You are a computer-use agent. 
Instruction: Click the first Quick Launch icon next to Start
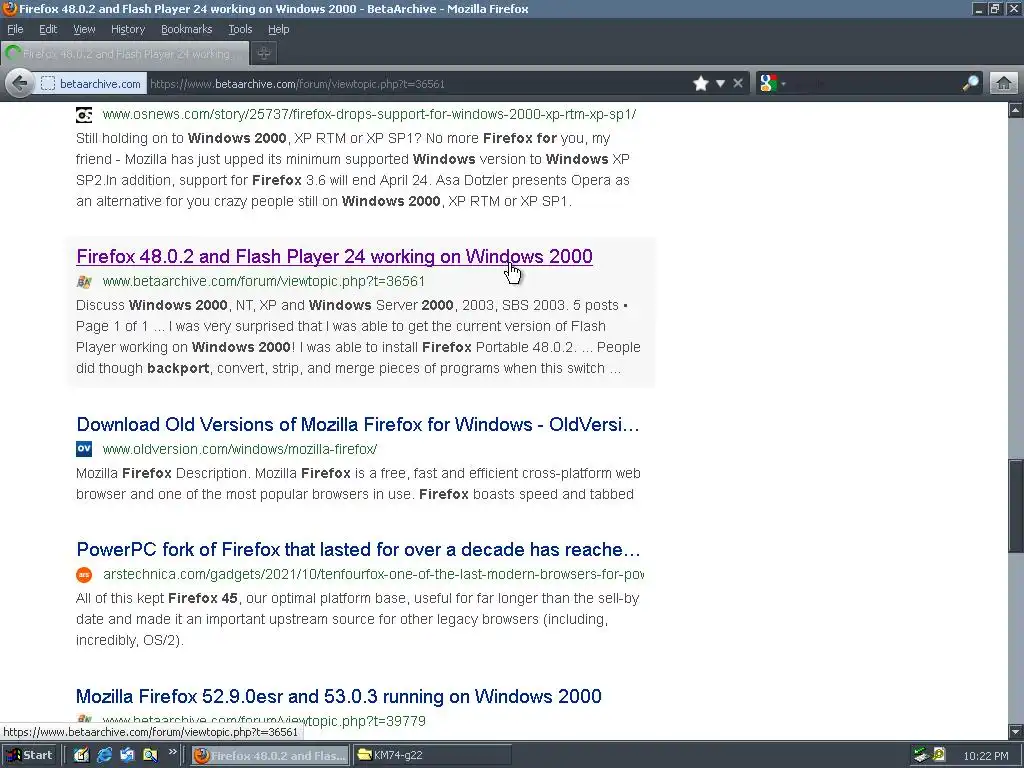pyautogui.click(x=81, y=755)
